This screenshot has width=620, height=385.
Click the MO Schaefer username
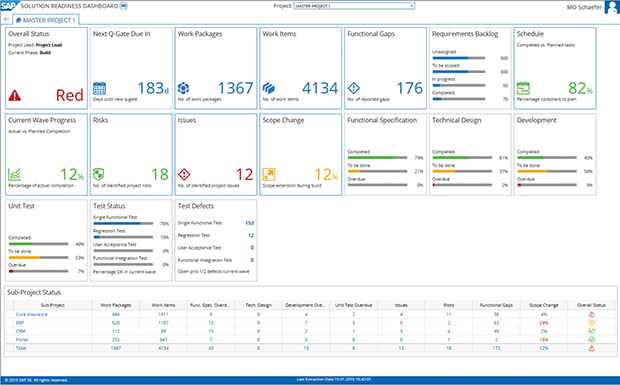[584, 7]
